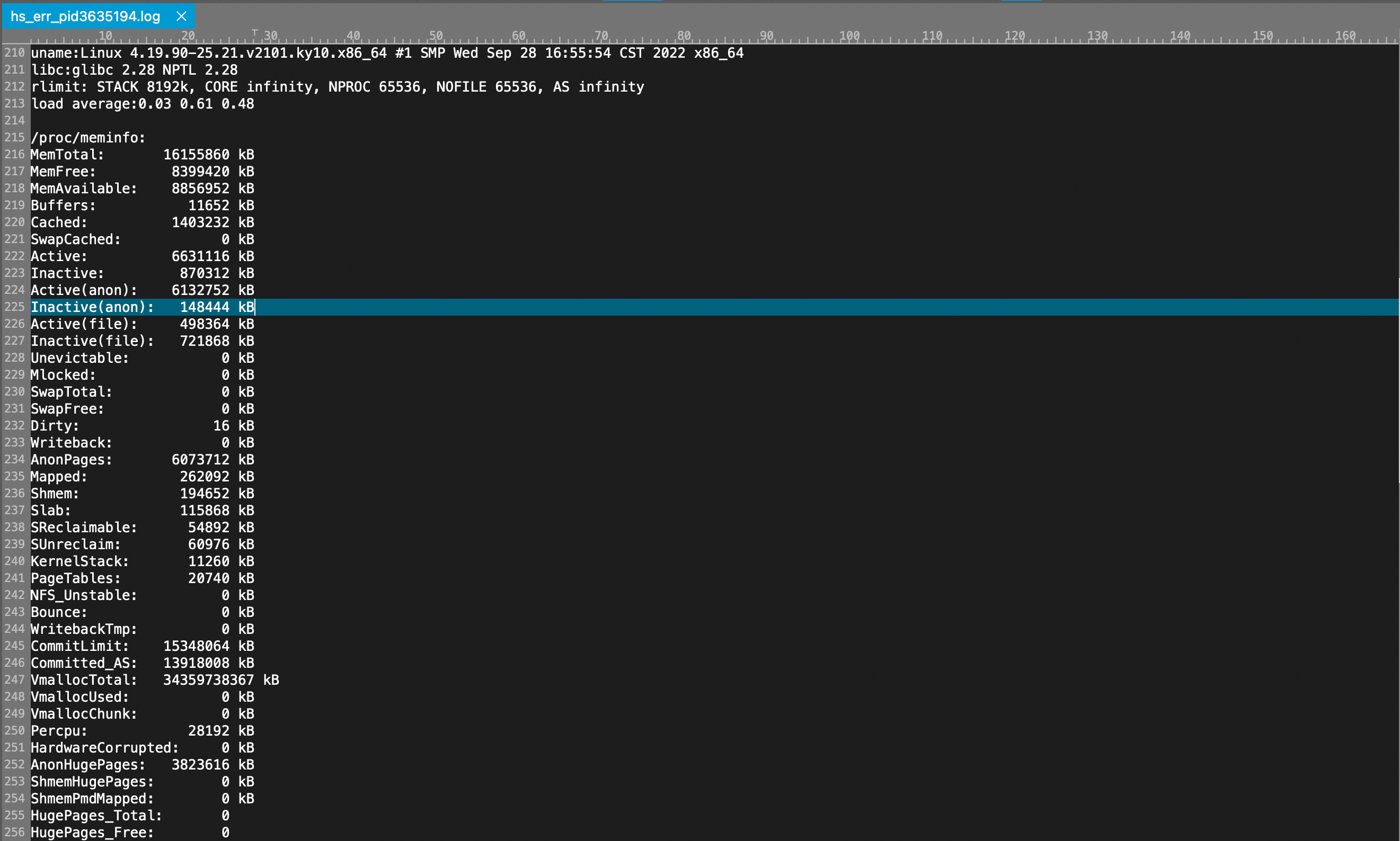Close the hs_err_pid3635194.log tab
1400x841 pixels.
tap(181, 16)
